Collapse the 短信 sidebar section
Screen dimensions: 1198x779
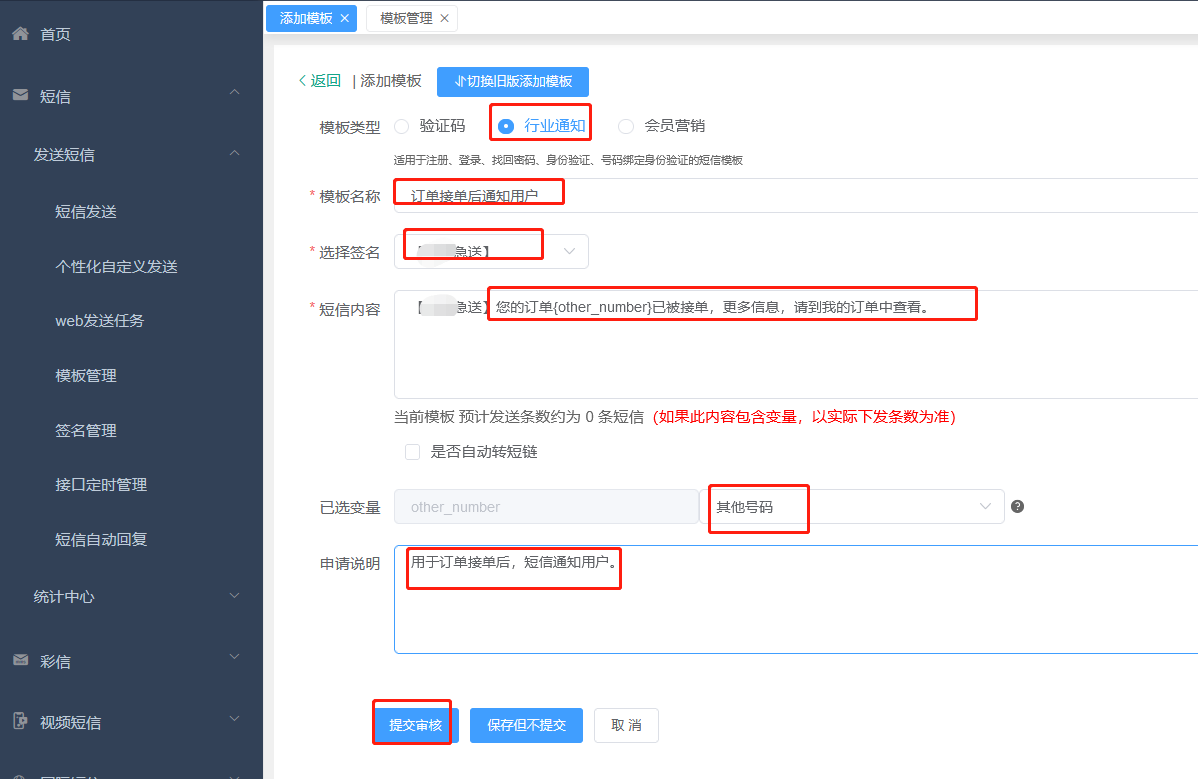pos(235,92)
